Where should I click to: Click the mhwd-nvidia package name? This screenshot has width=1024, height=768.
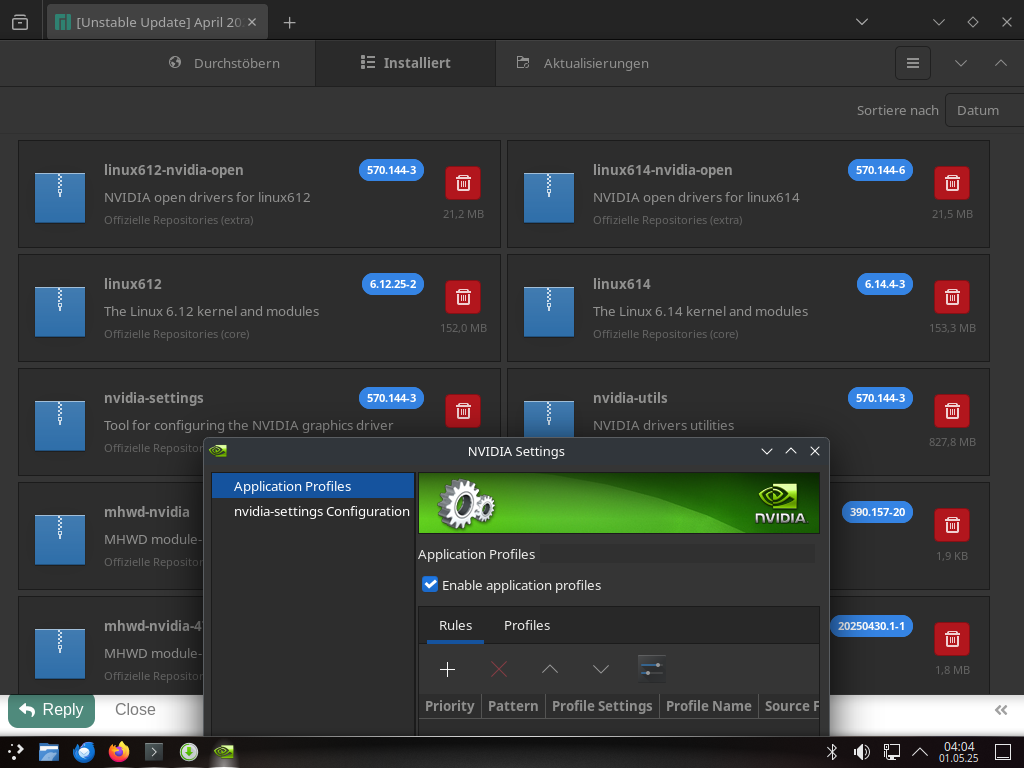tap(147, 512)
